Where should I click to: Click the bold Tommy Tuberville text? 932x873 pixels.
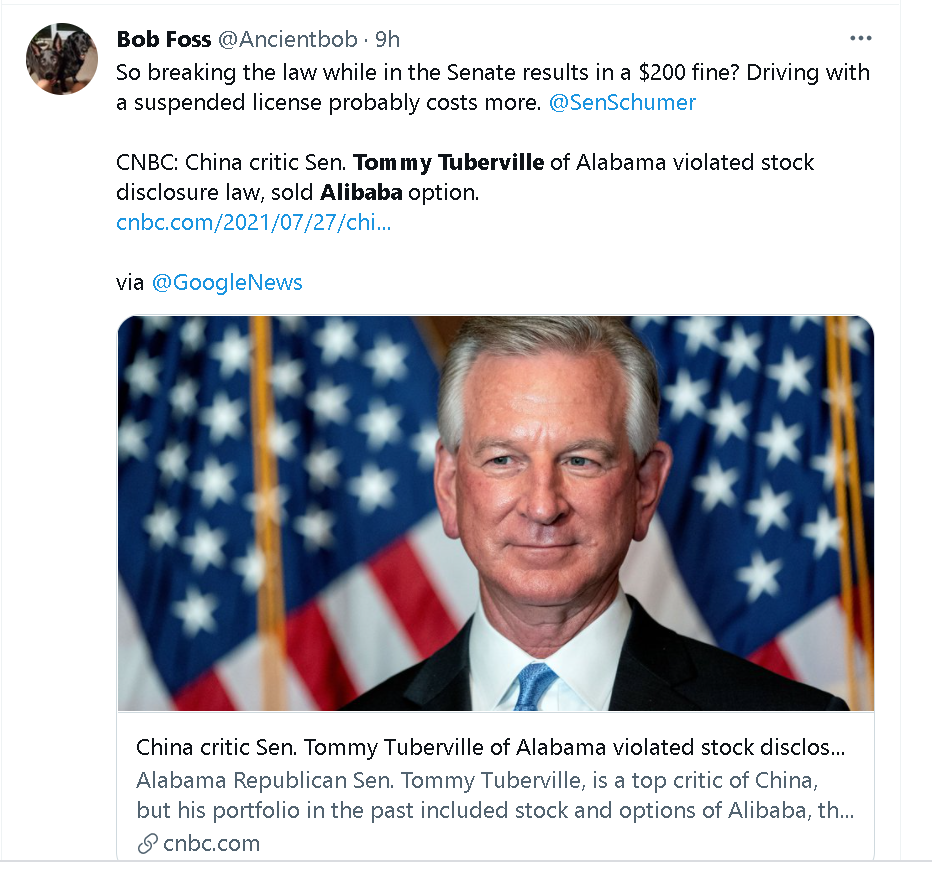click(449, 162)
